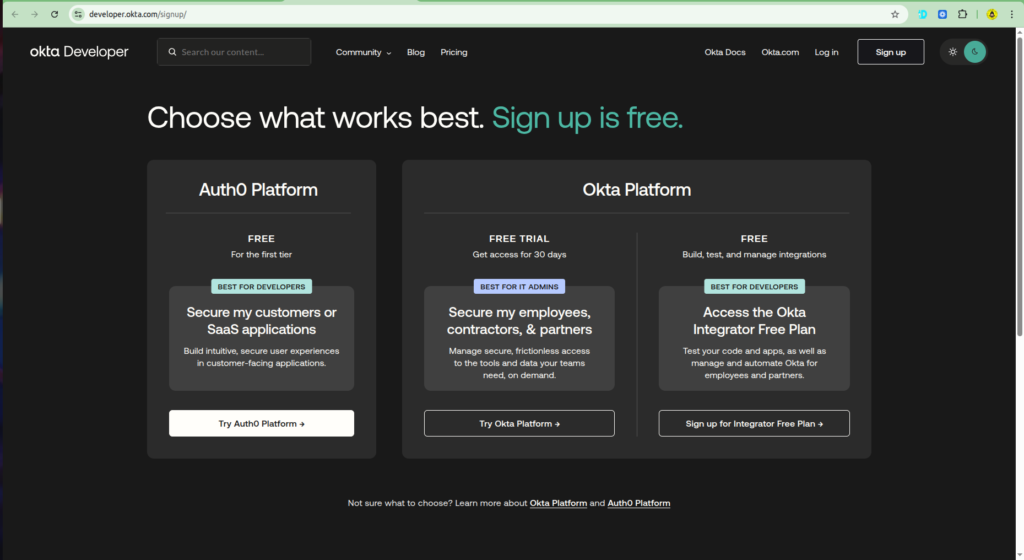The height and width of the screenshot is (560, 1024).
Task: Switch to light mode sun toggle
Action: [x=952, y=52]
